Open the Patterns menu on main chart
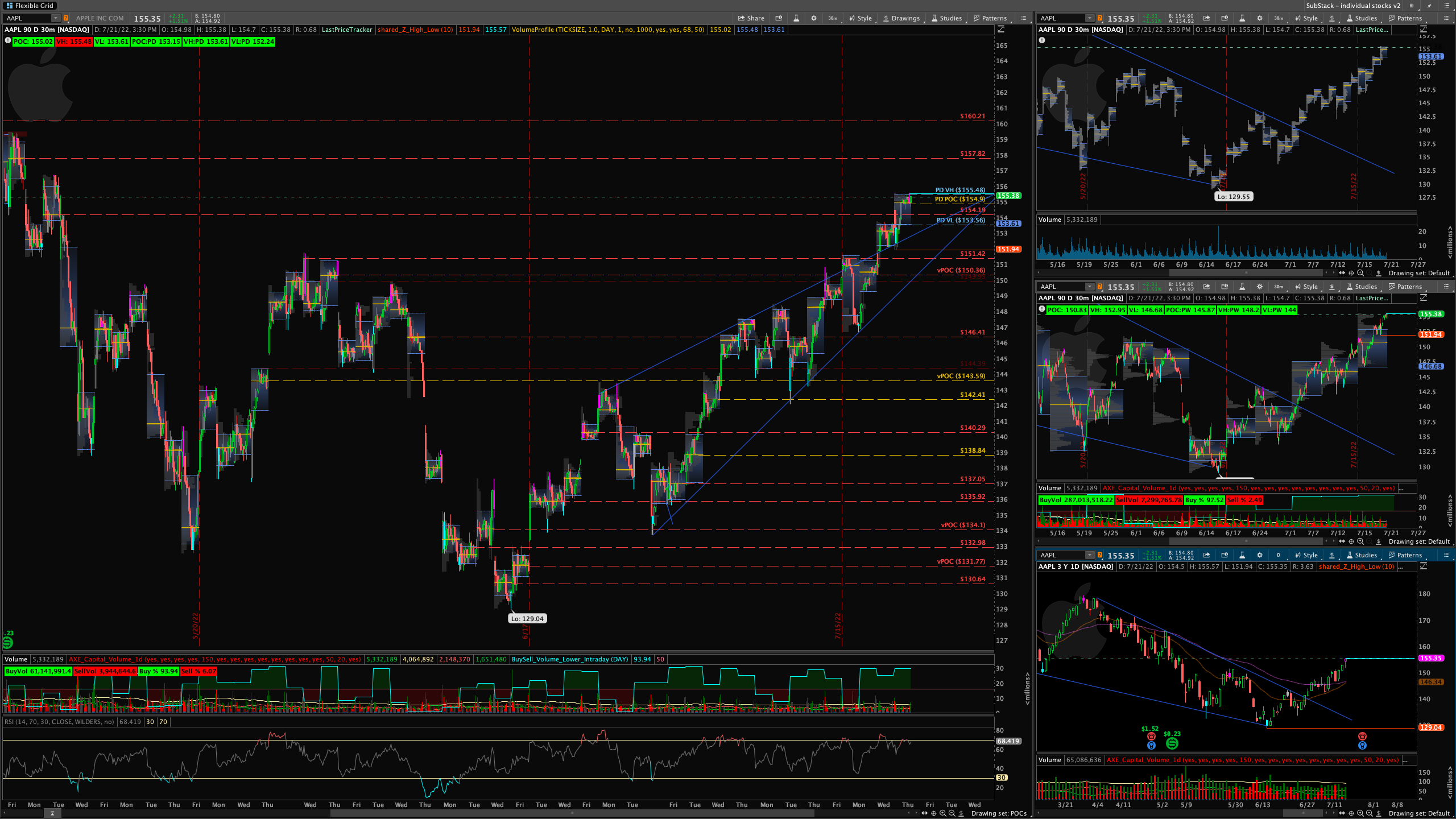Screen dimensions: 1456x819 [x=990, y=18]
